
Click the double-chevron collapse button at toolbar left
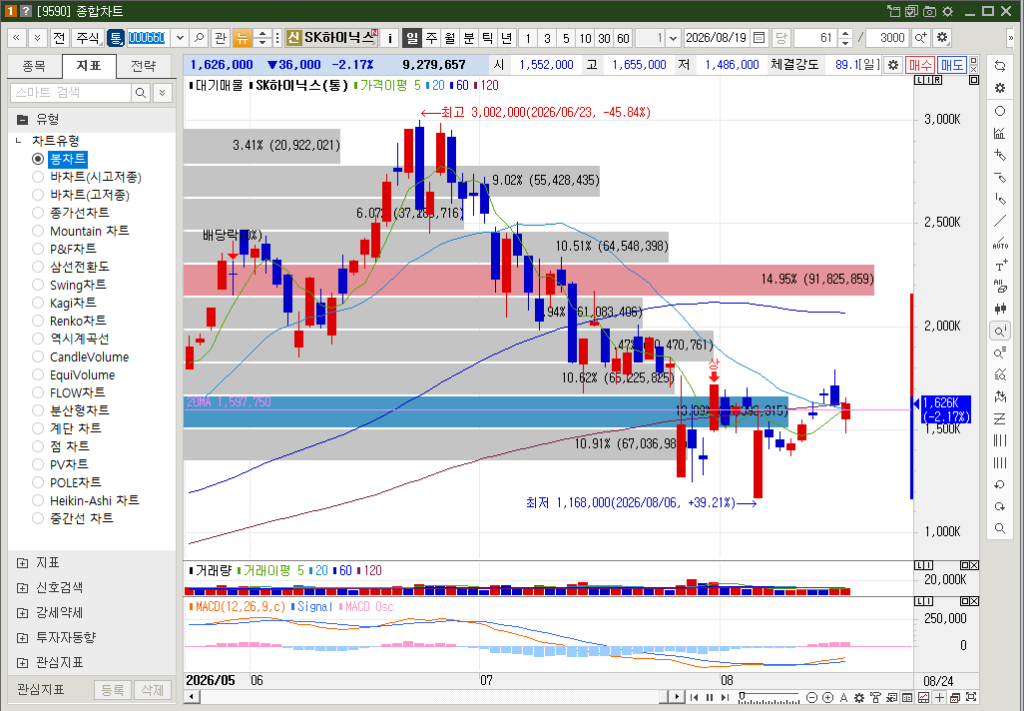point(16,38)
